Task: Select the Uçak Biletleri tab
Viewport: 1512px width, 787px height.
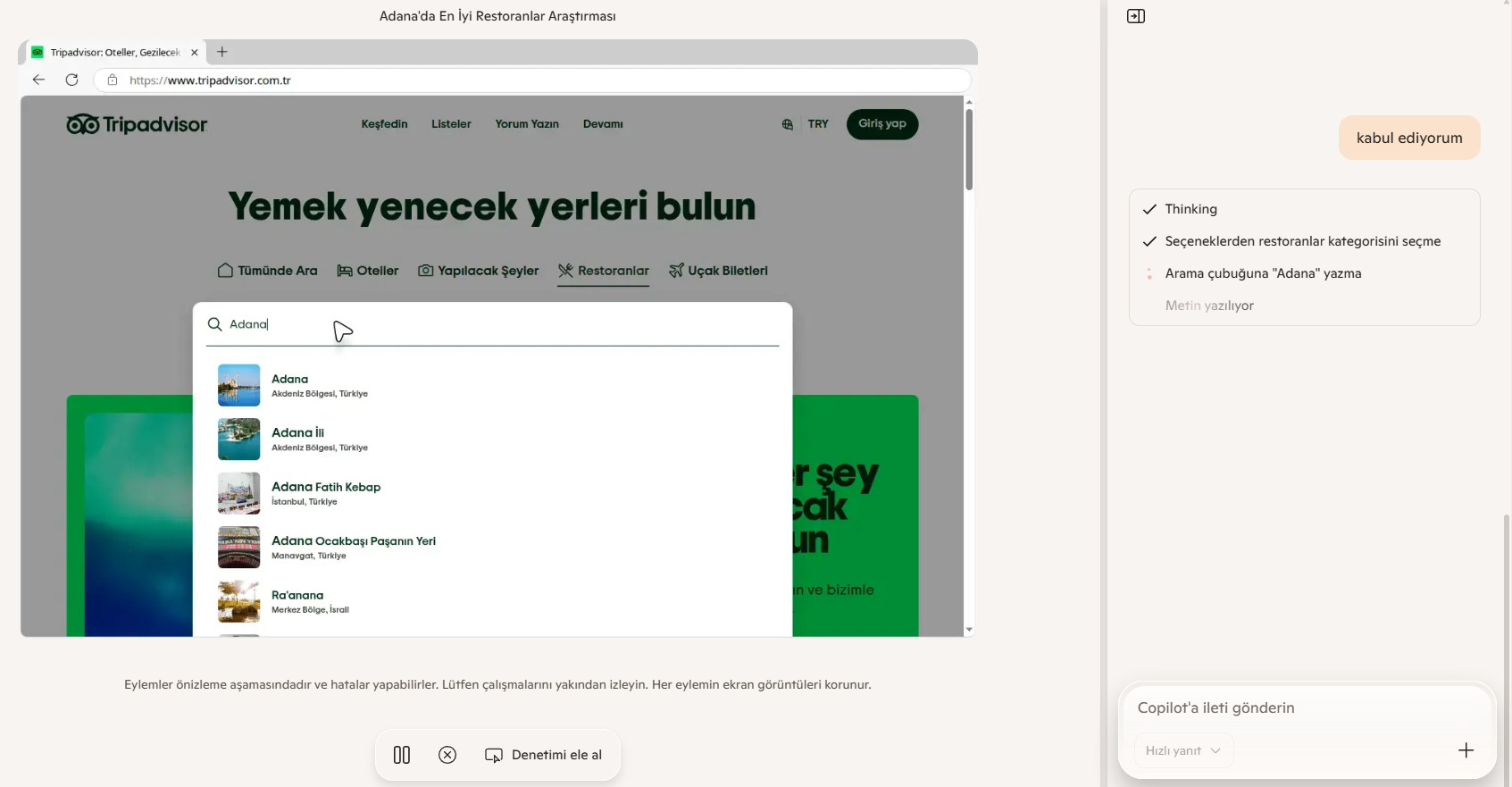Action: (x=719, y=271)
